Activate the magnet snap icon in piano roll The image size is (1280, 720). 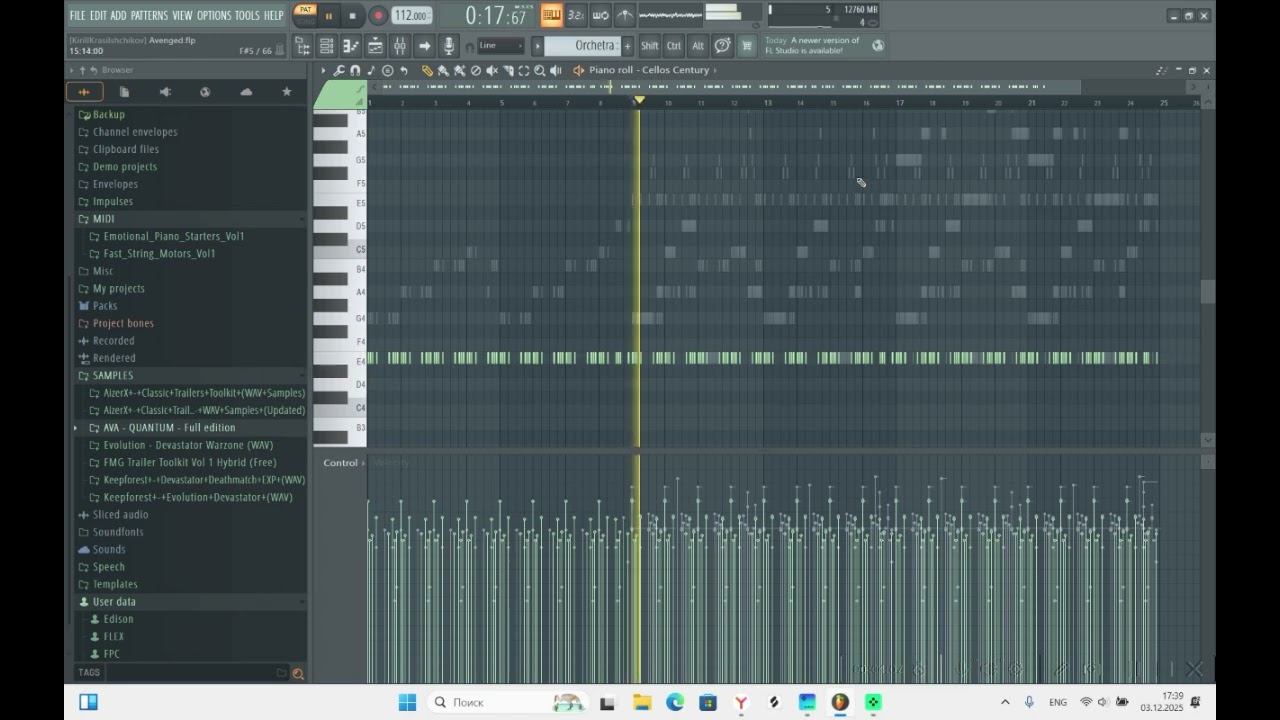click(355, 71)
